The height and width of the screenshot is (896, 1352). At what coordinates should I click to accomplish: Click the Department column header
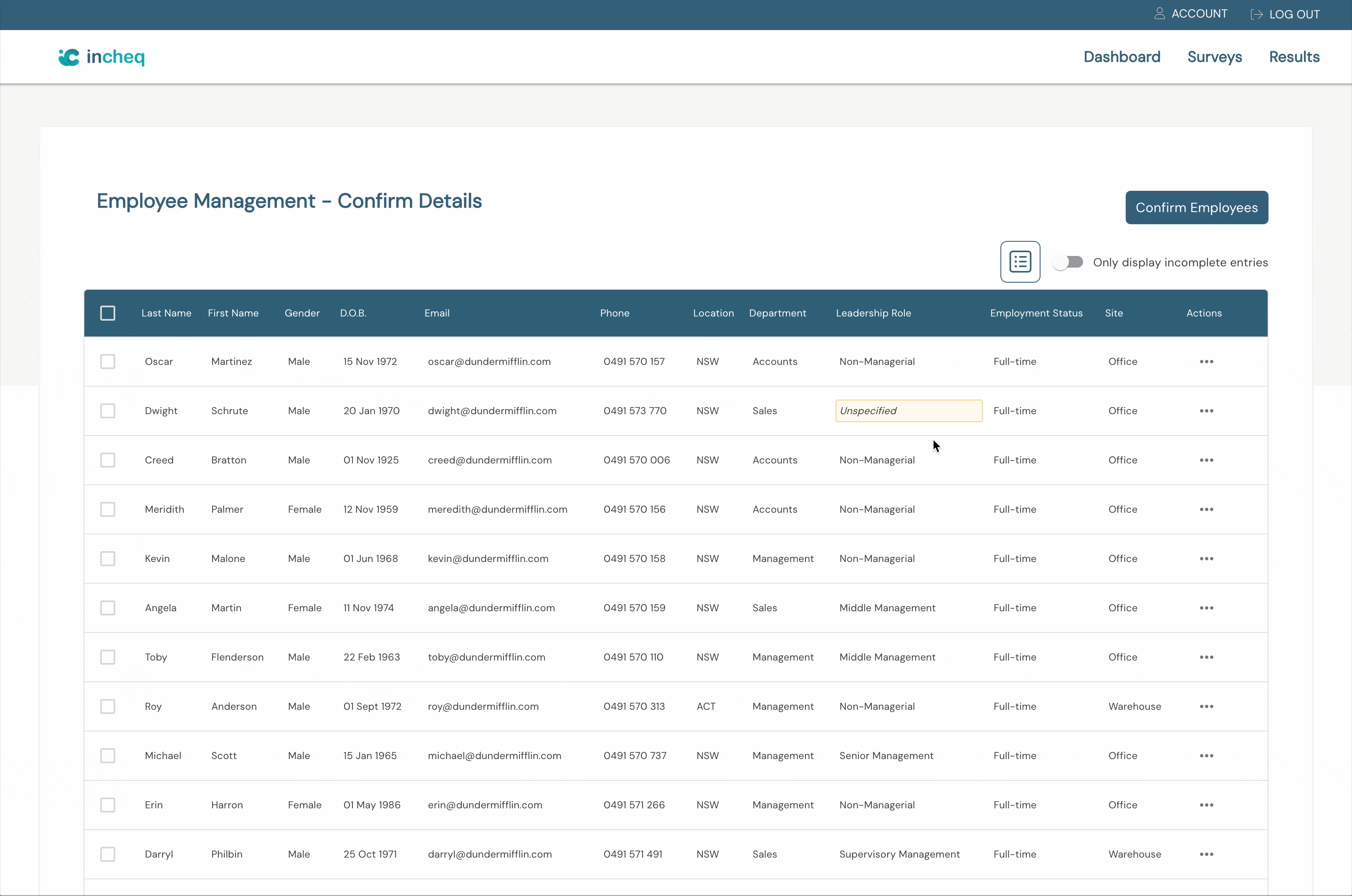pyautogui.click(x=777, y=313)
